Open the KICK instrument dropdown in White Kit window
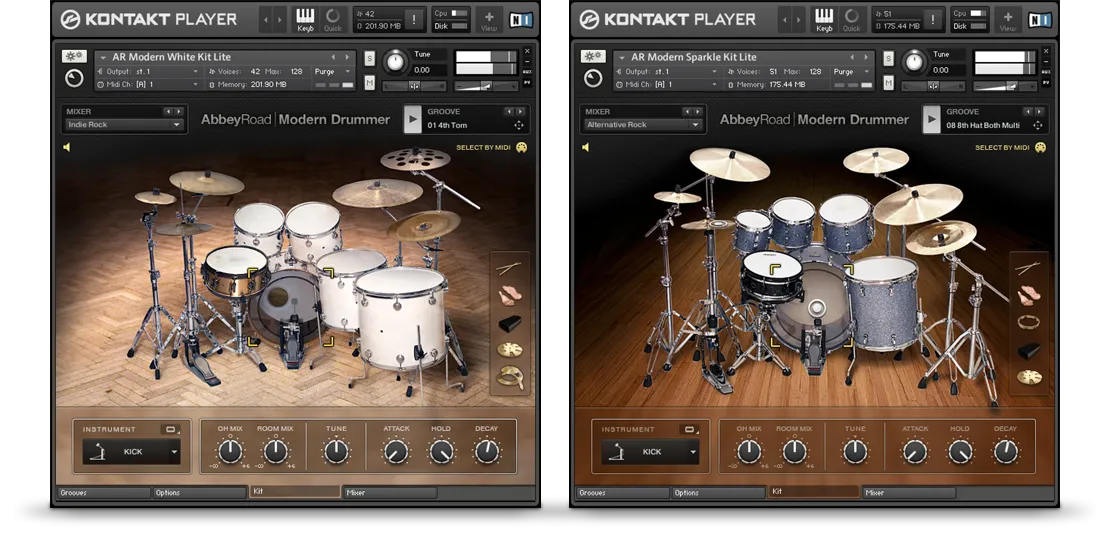Viewport: 1110px width, 533px height. 132,452
